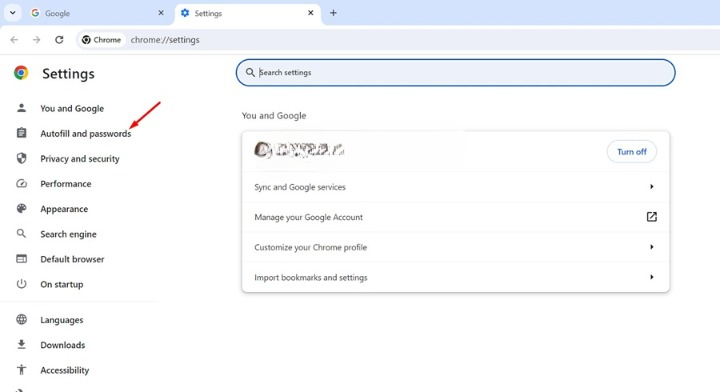Expand Import bookmarks and settings arrow
The width and height of the screenshot is (720, 392).
[x=652, y=277]
